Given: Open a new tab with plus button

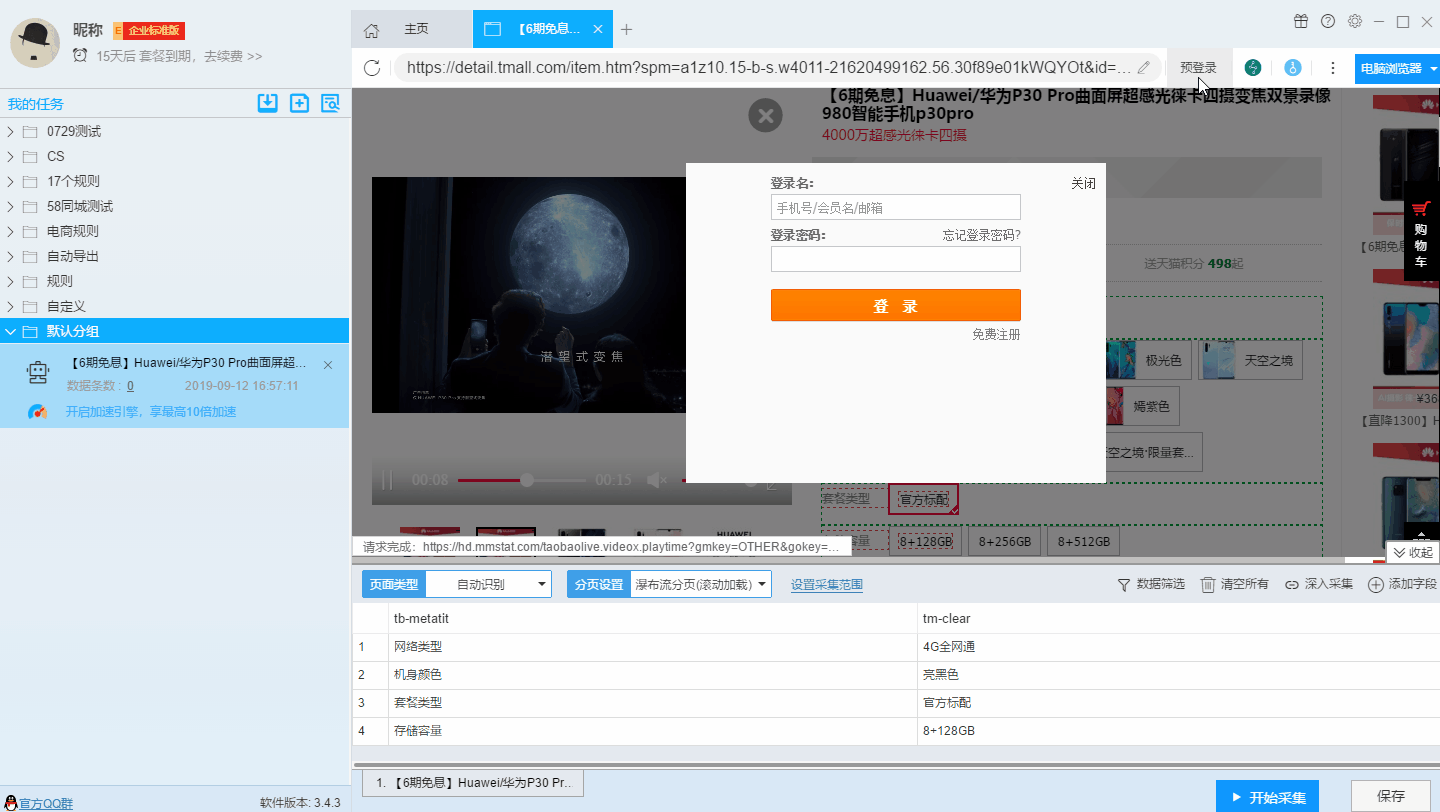Looking at the screenshot, I should click(x=627, y=29).
